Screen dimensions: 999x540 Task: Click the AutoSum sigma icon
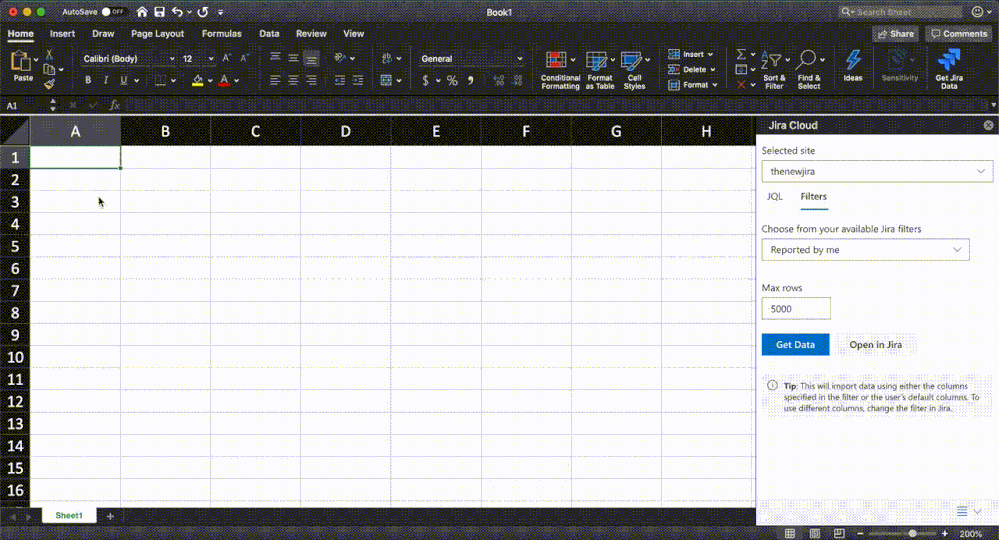coord(741,54)
